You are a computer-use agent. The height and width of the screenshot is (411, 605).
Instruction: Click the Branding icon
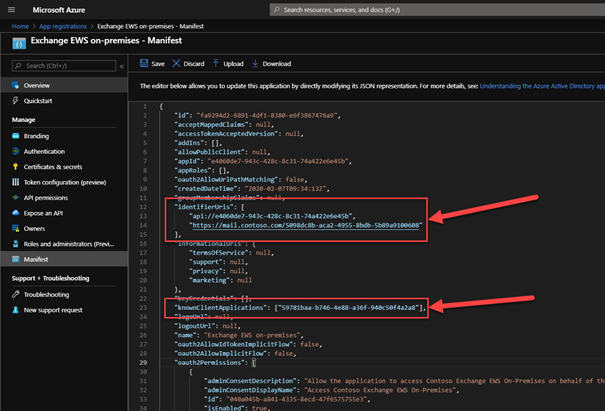(x=15, y=136)
